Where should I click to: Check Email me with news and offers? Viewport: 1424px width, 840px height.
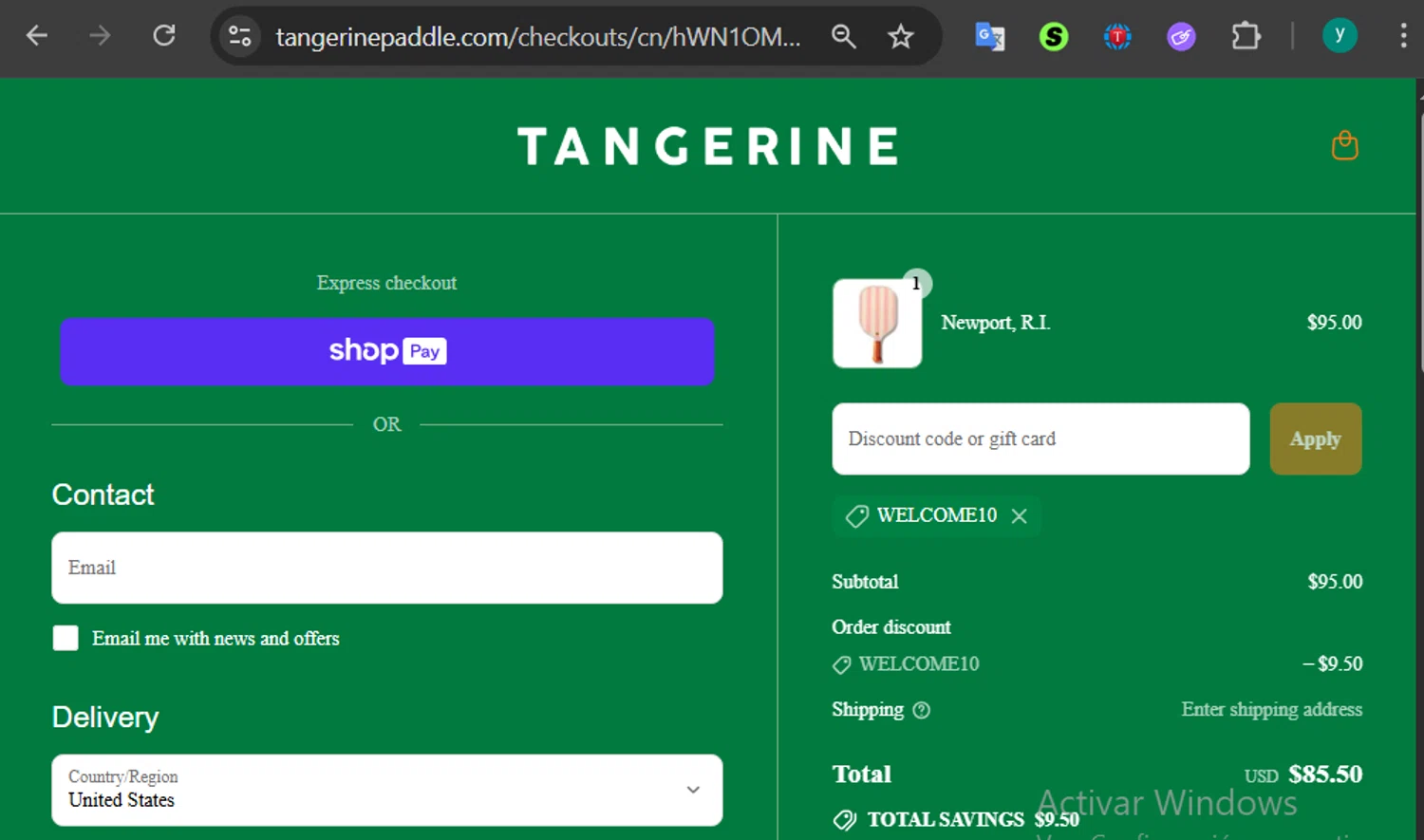coord(66,638)
